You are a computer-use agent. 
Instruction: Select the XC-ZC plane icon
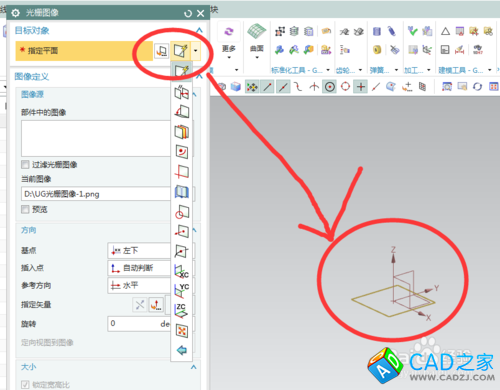point(181,291)
